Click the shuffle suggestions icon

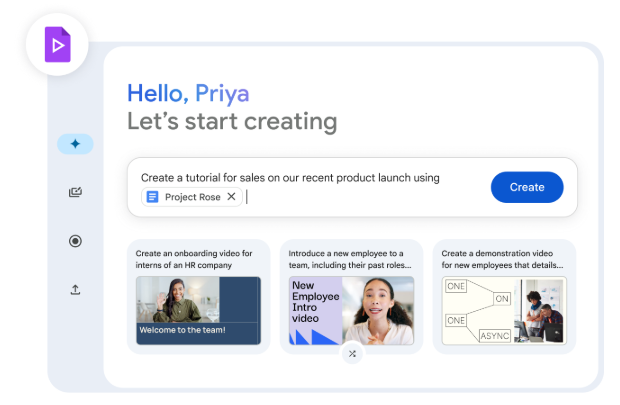point(352,353)
